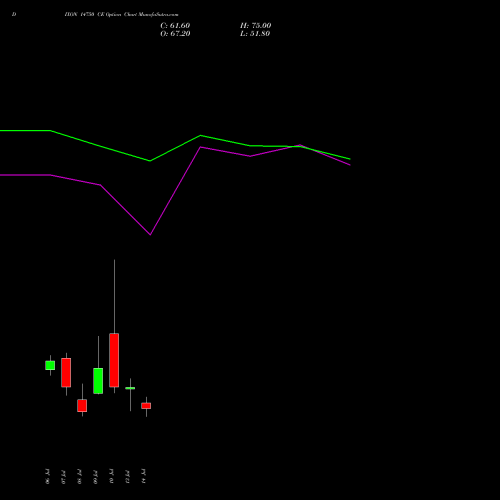The image size is (500, 500).
Task: Click the CE Options Chart title text
Action: pyautogui.click(x=121, y=14)
